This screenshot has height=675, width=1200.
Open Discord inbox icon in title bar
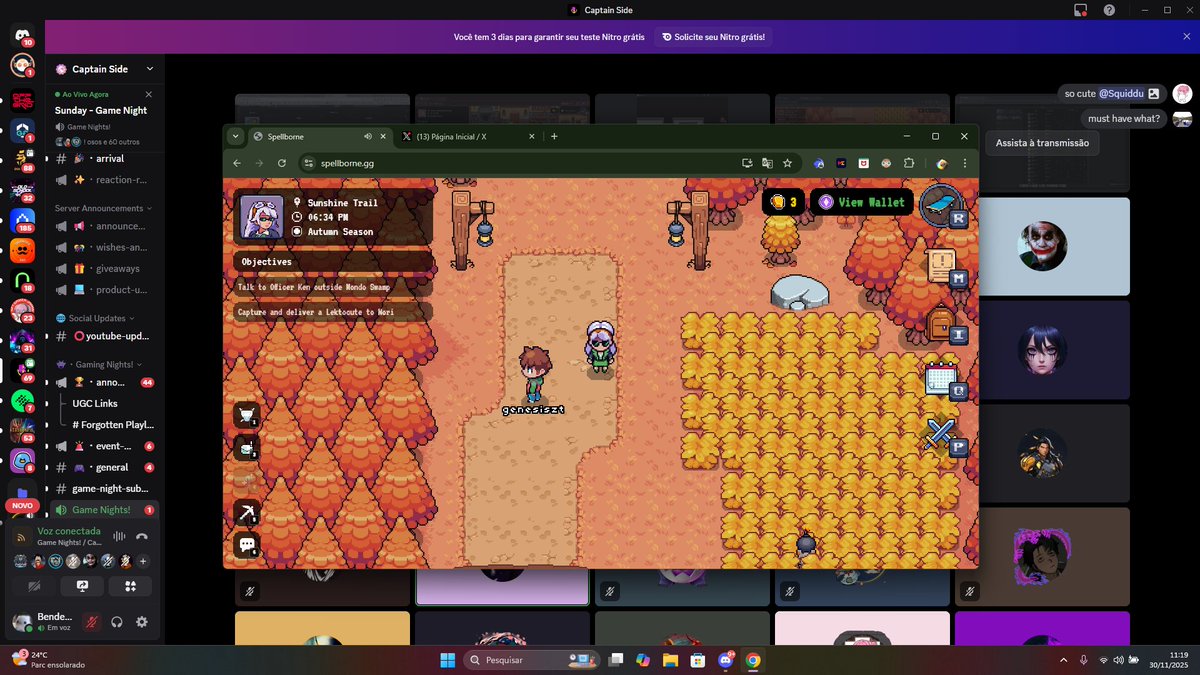coord(1080,10)
